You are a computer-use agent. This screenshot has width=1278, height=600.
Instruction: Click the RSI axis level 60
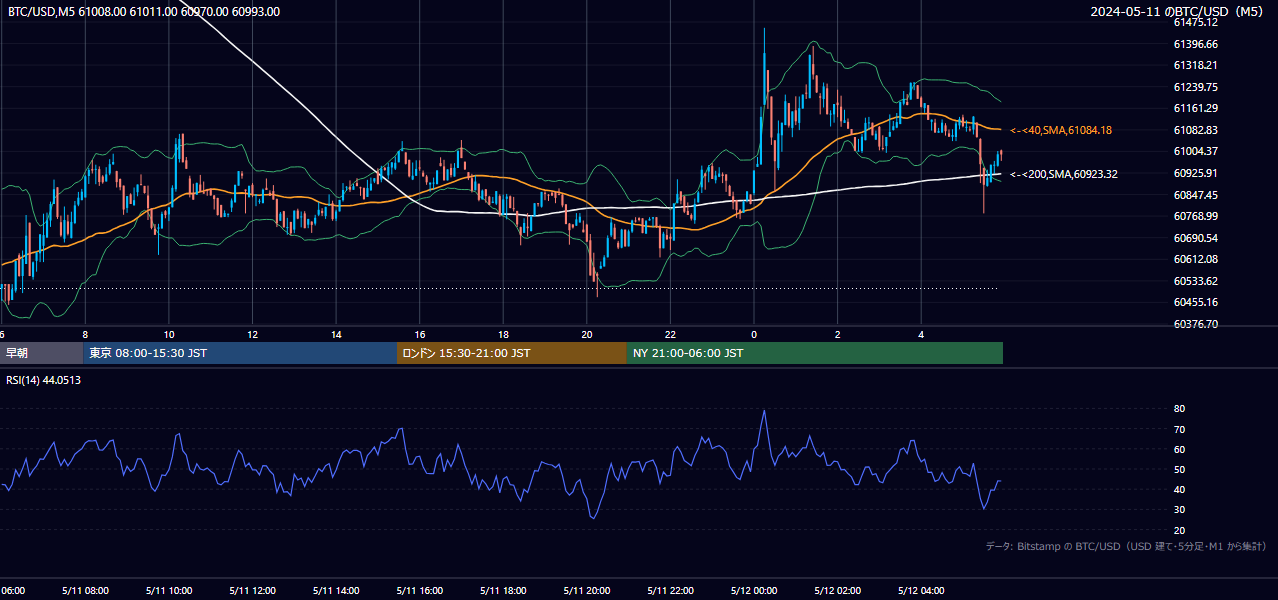click(1179, 449)
